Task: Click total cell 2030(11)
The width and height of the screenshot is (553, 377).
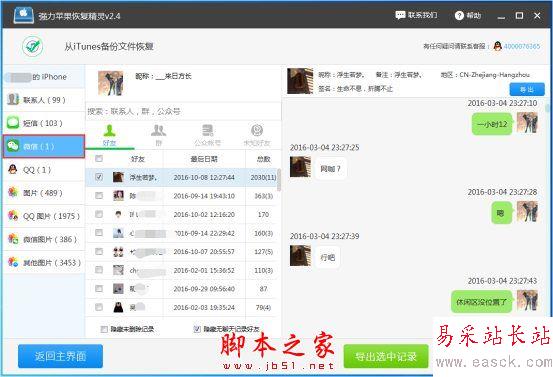Action: click(x=263, y=177)
